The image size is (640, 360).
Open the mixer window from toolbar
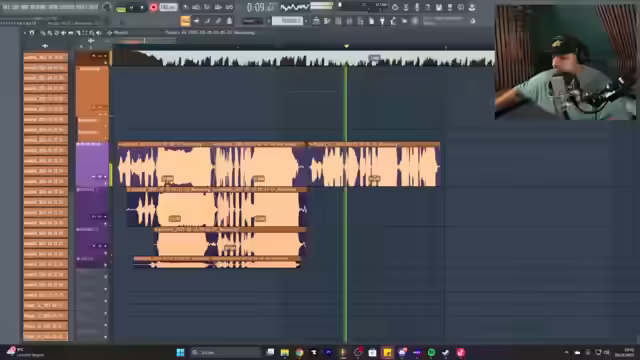349,21
